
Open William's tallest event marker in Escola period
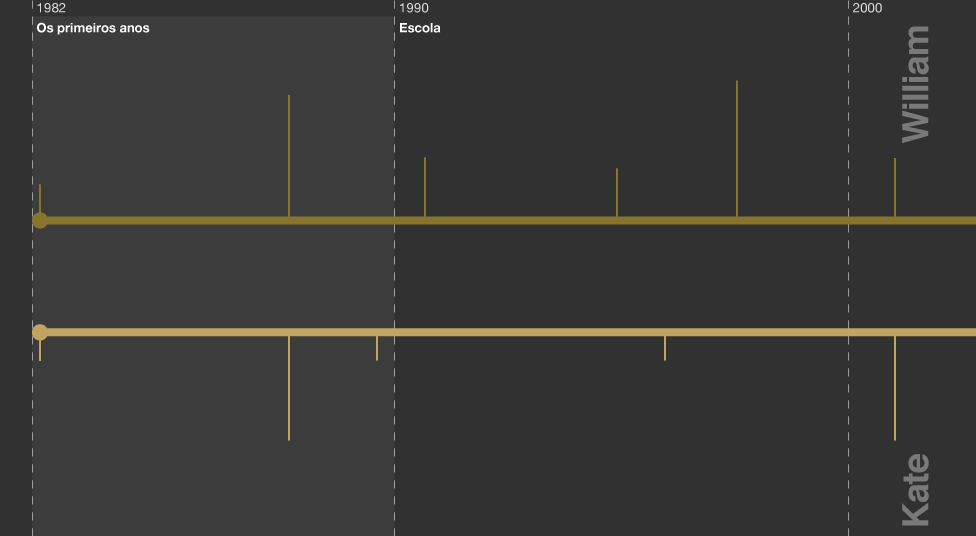(x=737, y=148)
